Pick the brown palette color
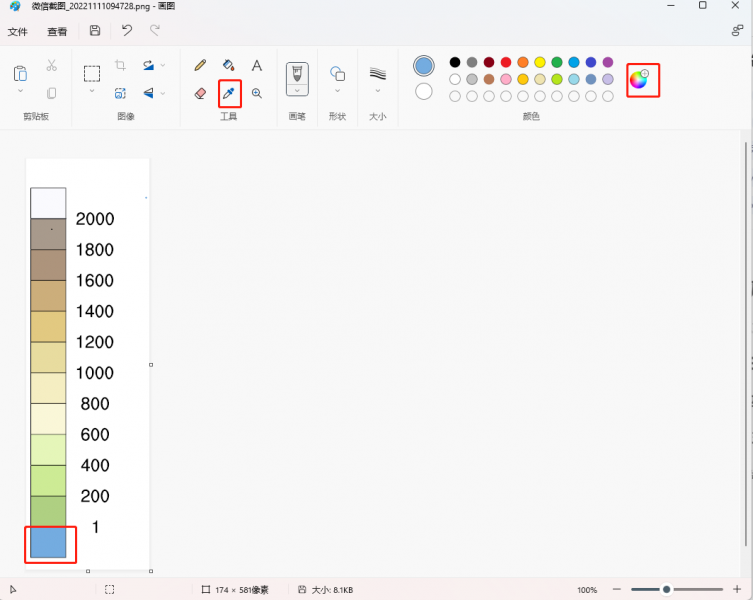This screenshot has height=600, width=753. point(489,79)
